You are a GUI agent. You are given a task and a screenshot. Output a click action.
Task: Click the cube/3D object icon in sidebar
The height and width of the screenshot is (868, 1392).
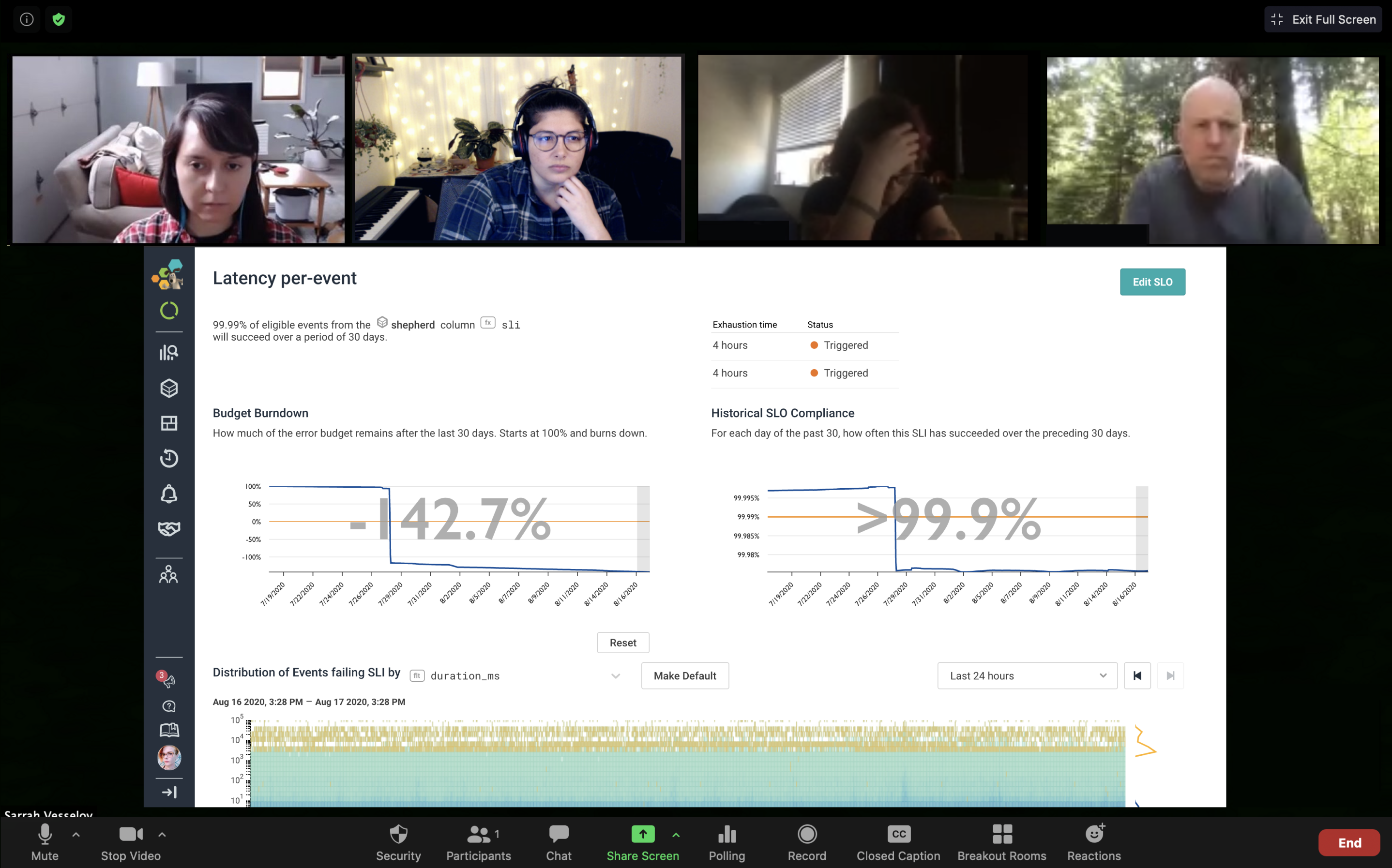[x=168, y=387]
